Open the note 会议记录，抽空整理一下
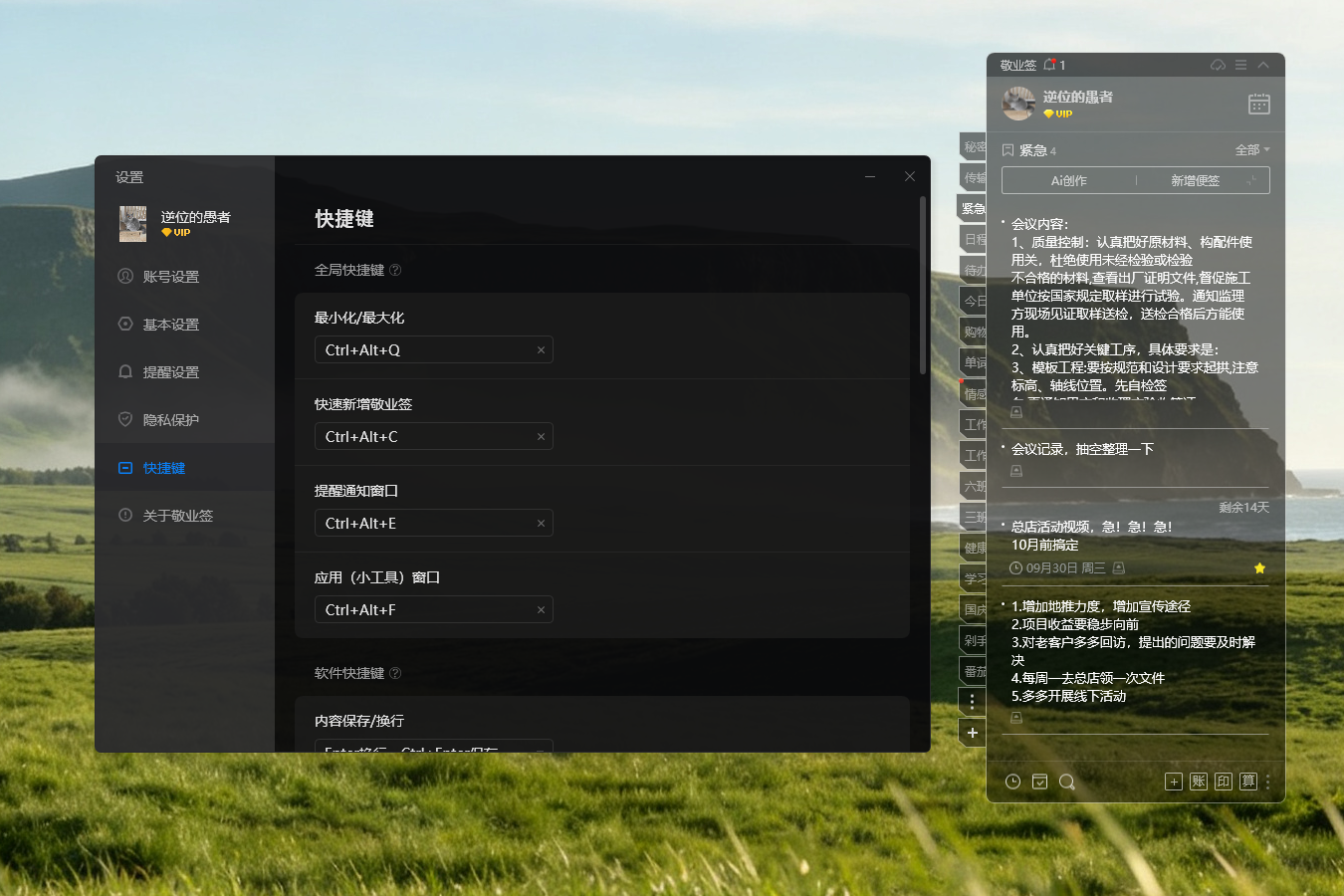 click(x=1083, y=450)
